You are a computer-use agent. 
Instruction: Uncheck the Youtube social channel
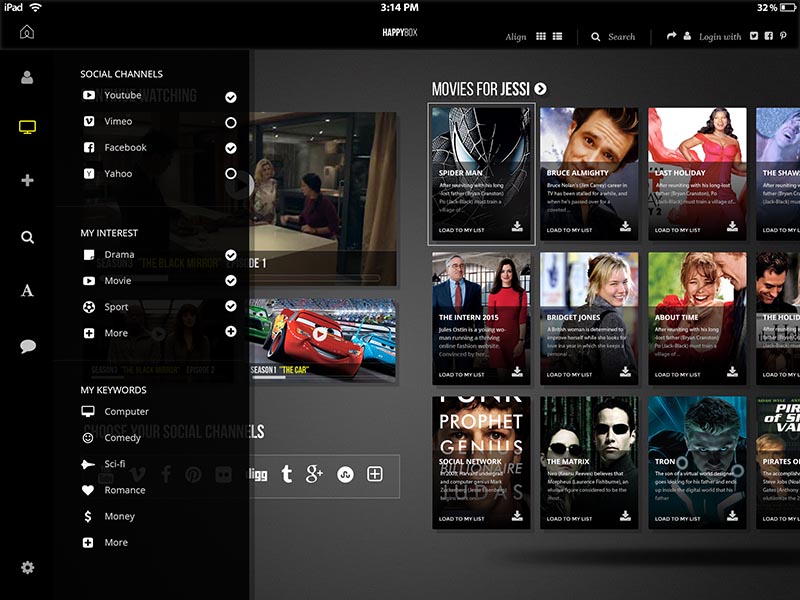(x=231, y=97)
